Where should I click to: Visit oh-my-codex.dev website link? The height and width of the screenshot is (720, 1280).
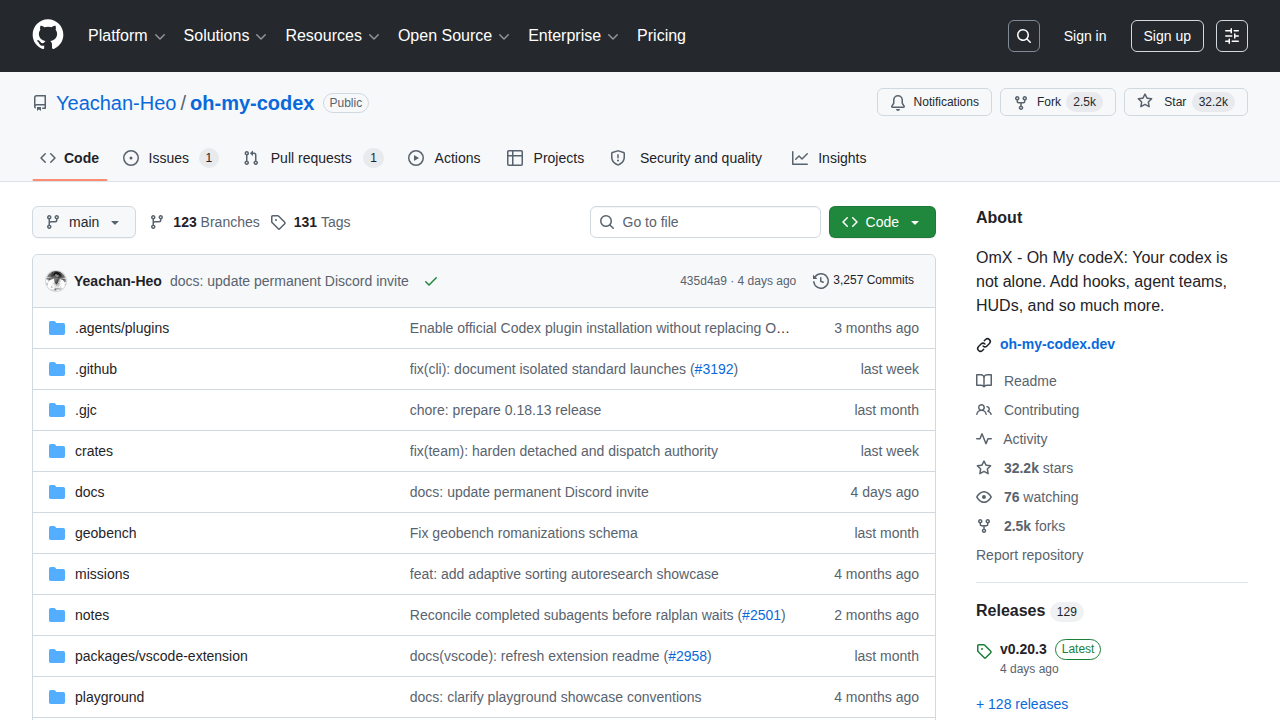pos(1058,344)
